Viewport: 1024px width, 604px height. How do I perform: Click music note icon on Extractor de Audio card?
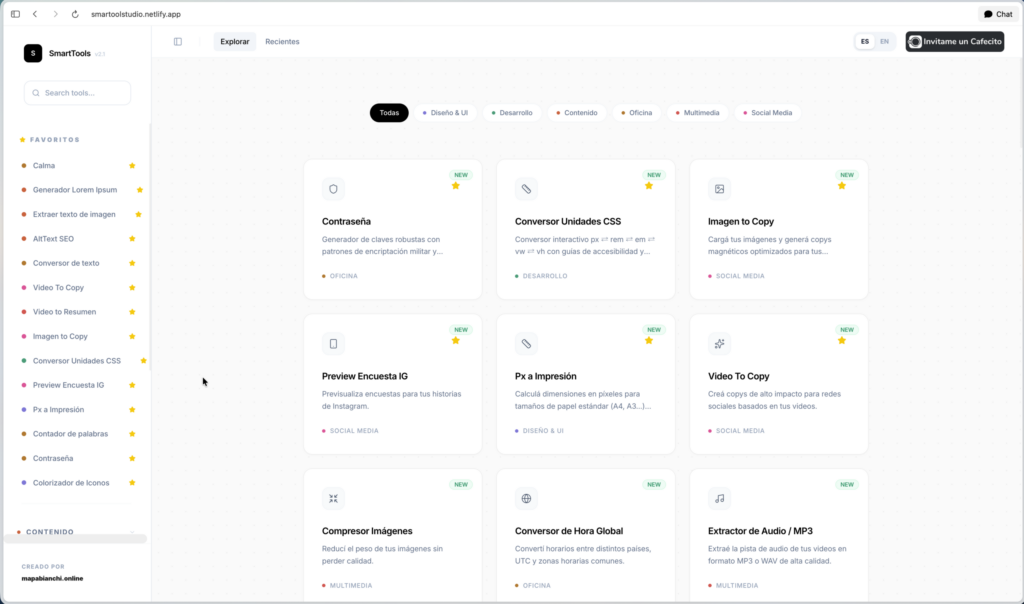click(719, 499)
